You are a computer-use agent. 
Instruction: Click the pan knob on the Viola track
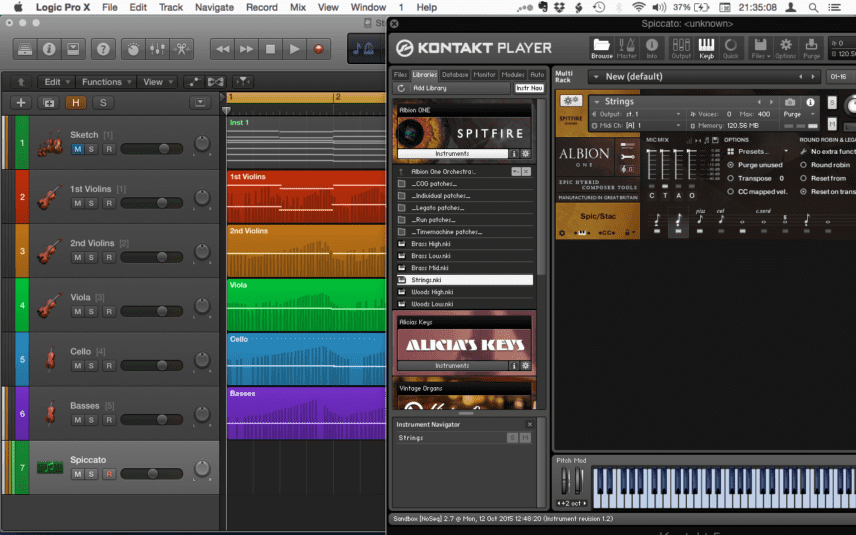202,306
